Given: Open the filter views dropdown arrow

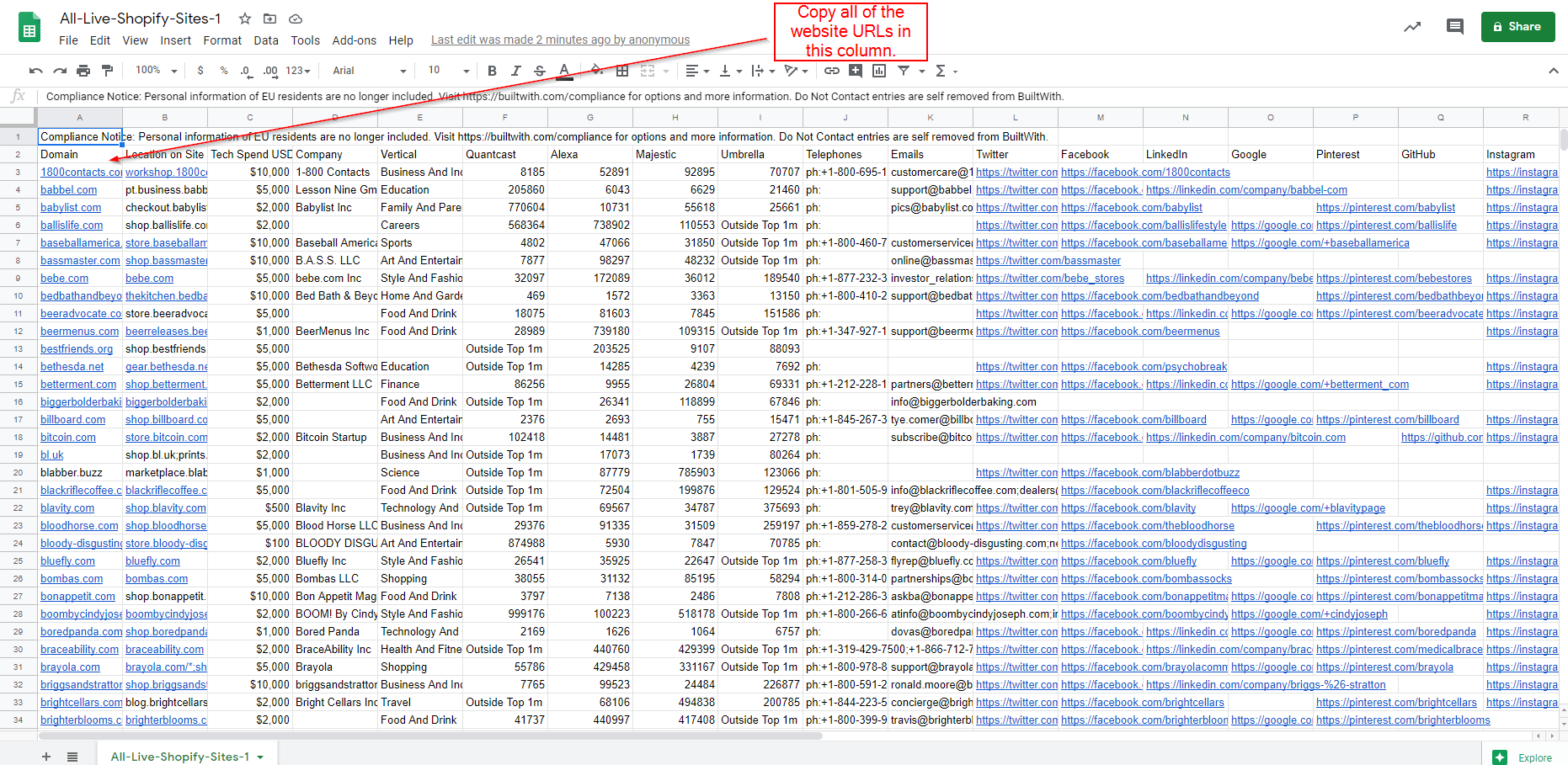Looking at the screenshot, I should (922, 71).
